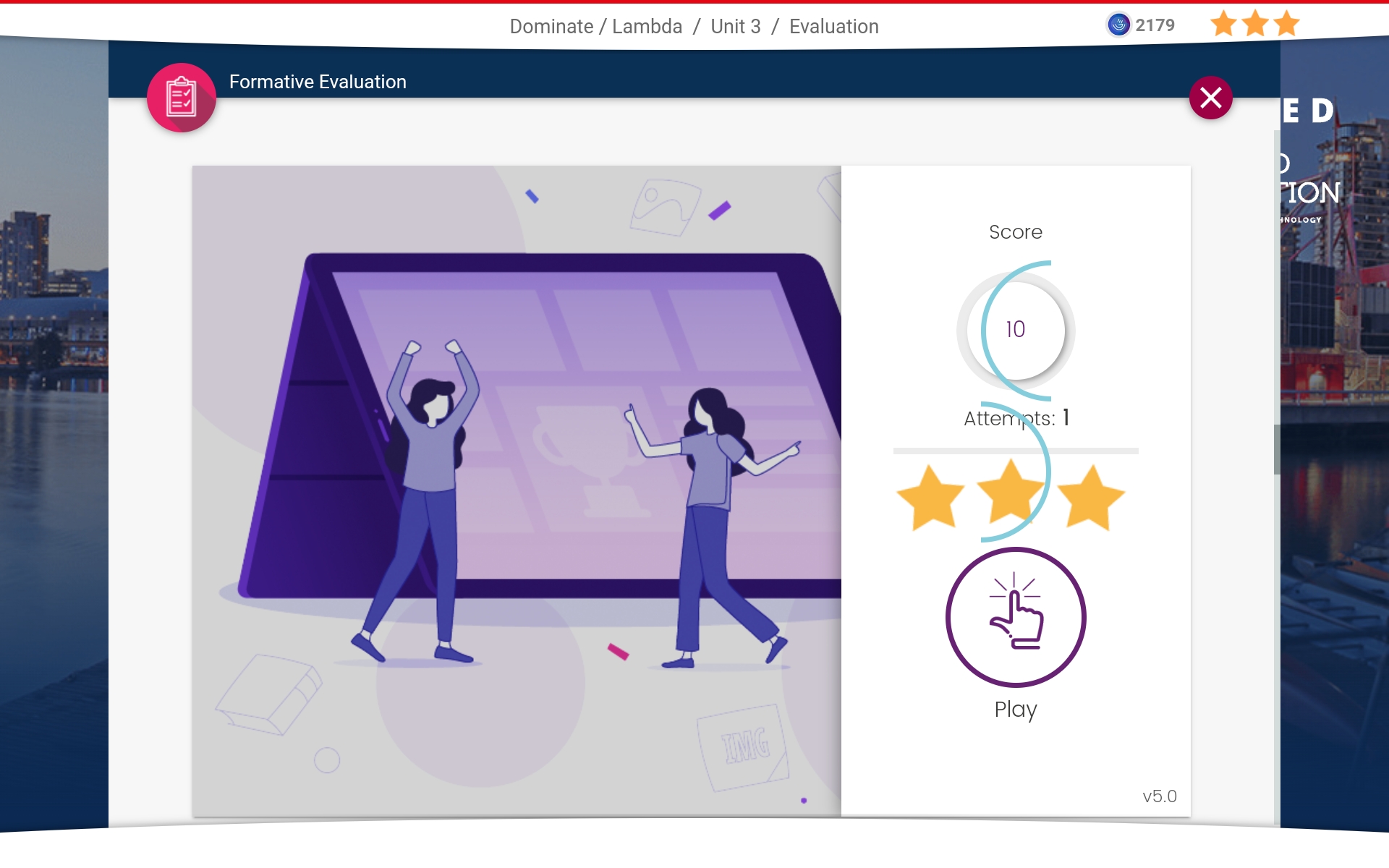
Task: Go to Lambda in the breadcrumb
Action: click(647, 27)
